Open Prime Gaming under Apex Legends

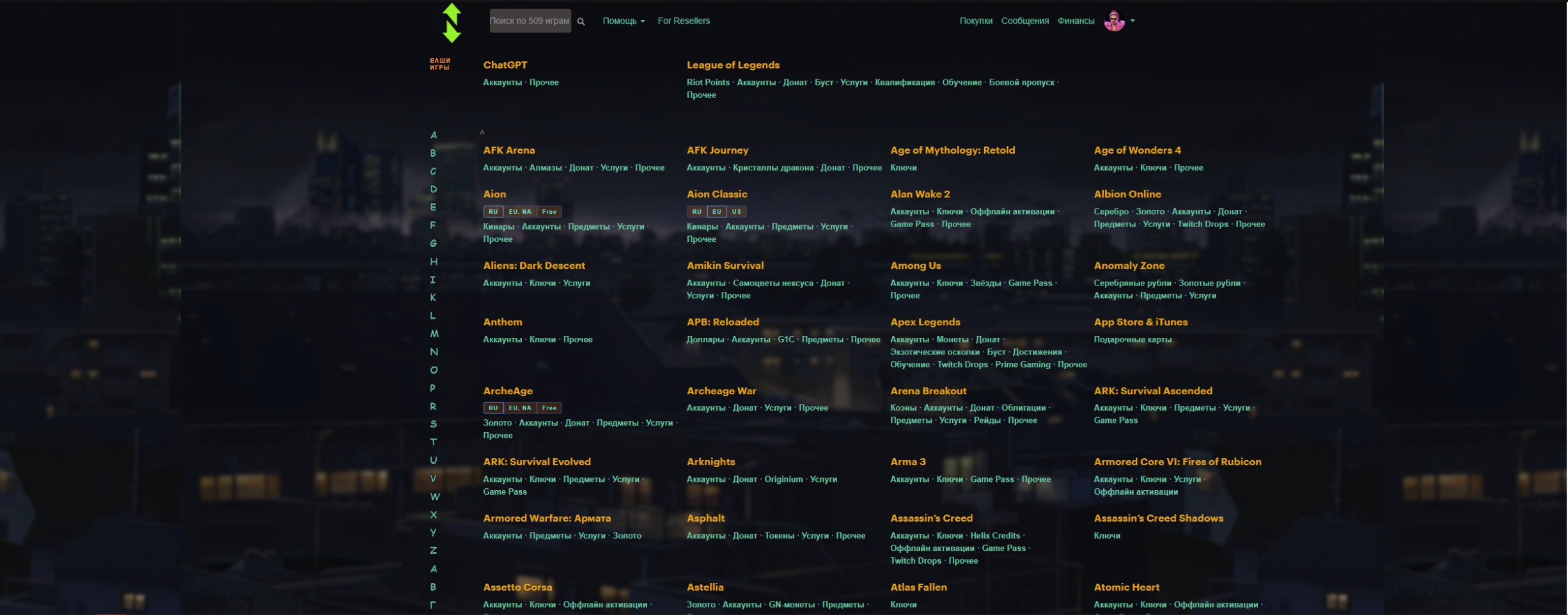(x=1023, y=365)
